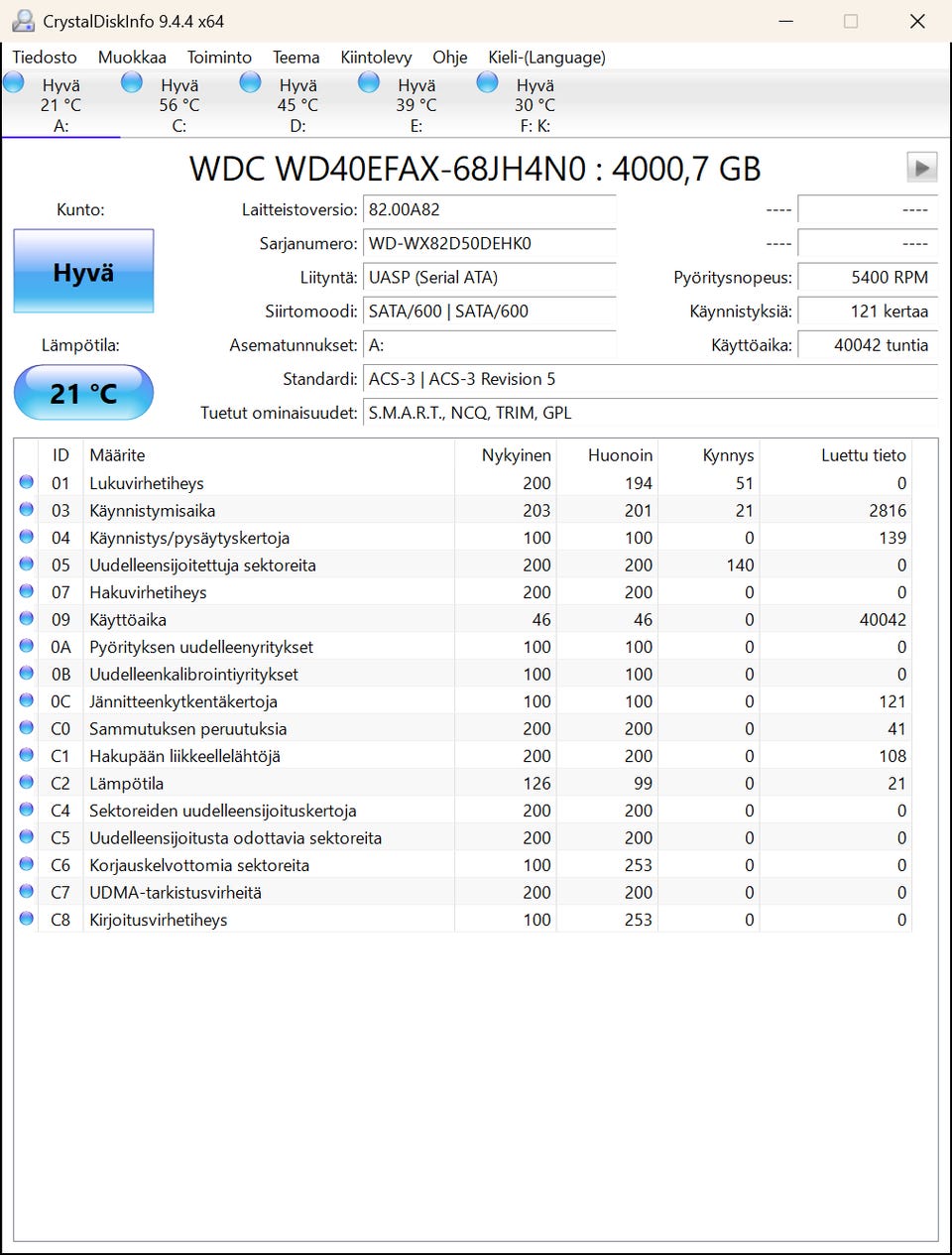952x1255 pixels.
Task: Click status orb for C5 row
Action: (x=27, y=837)
